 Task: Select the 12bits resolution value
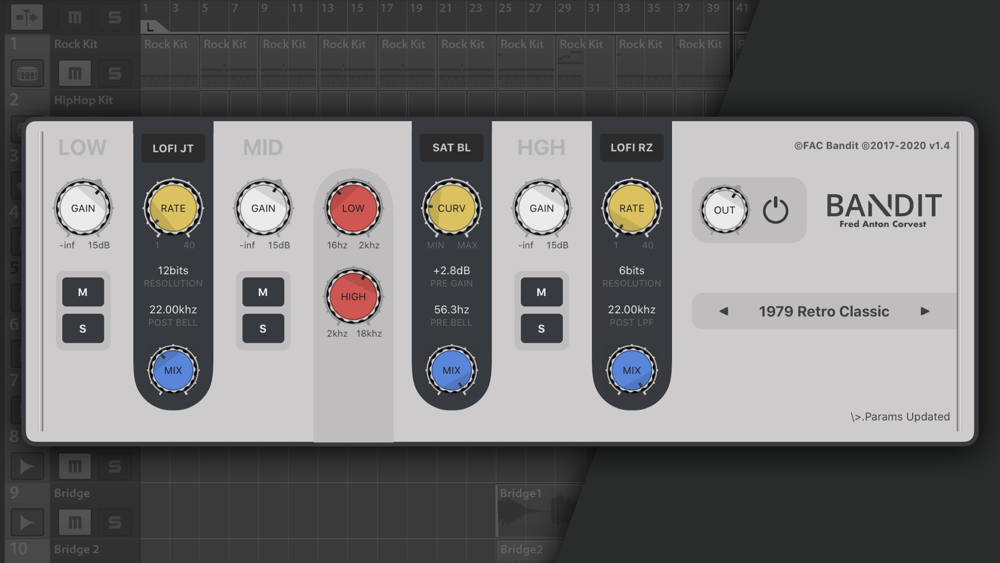[x=173, y=270]
